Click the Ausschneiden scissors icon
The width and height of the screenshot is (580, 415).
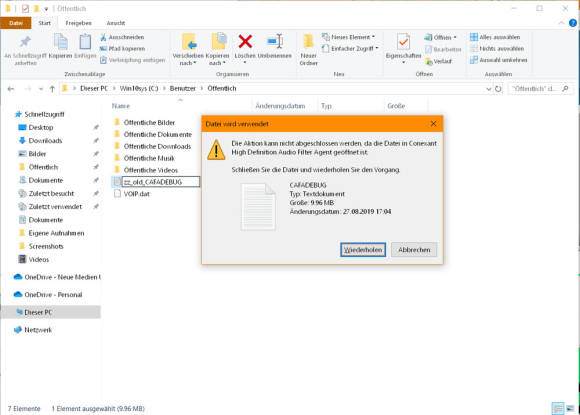tap(103, 37)
